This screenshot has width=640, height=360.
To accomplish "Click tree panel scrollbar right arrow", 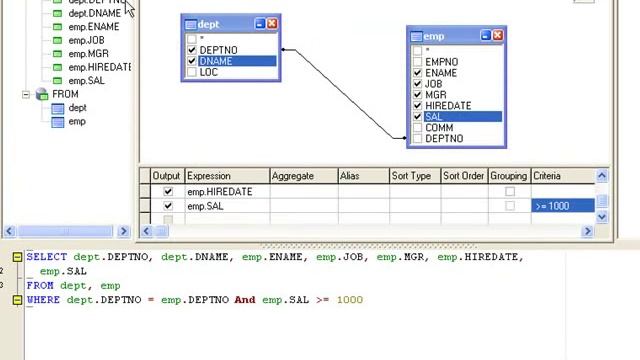I will [x=123, y=231].
